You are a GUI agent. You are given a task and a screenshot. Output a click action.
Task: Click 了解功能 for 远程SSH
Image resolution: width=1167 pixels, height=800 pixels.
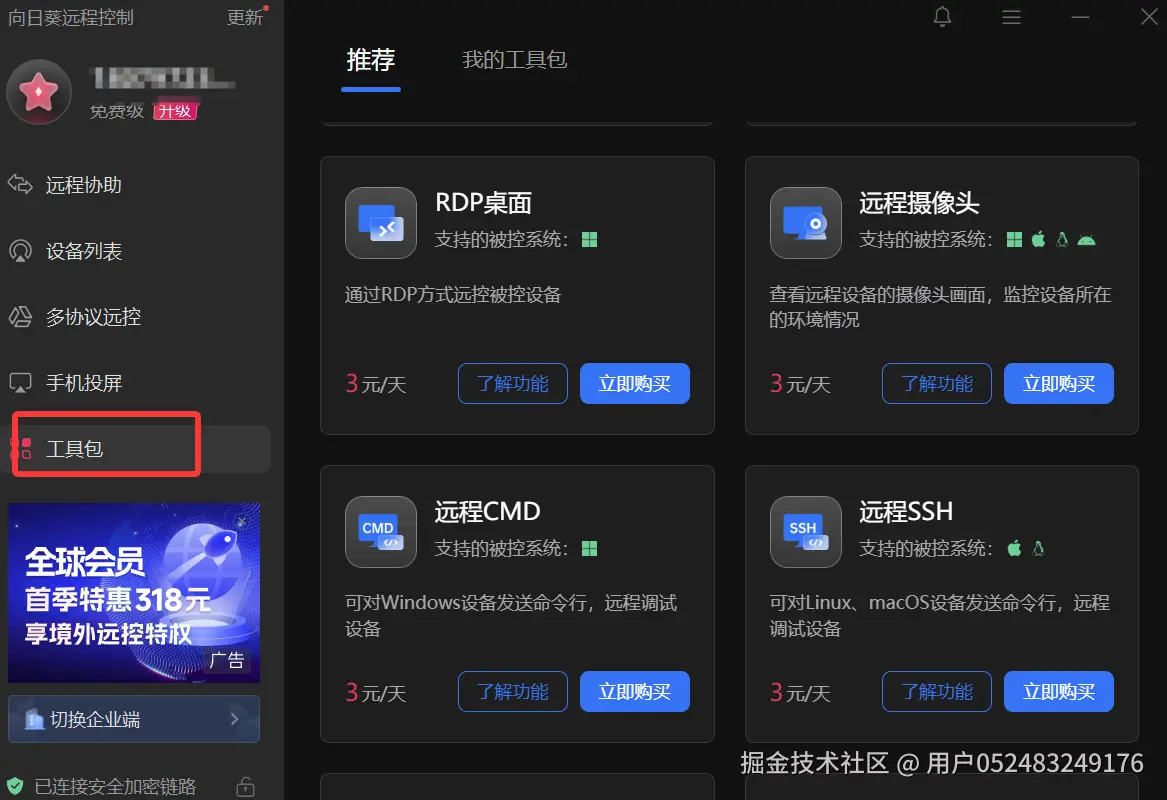pyautogui.click(x=937, y=691)
